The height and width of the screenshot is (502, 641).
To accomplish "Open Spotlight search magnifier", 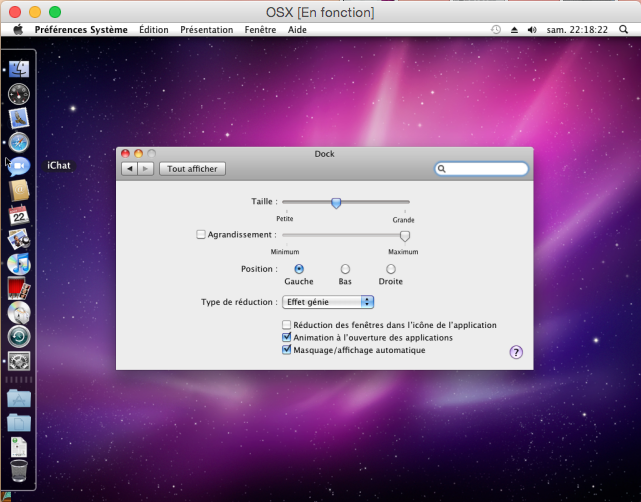I will [623, 29].
